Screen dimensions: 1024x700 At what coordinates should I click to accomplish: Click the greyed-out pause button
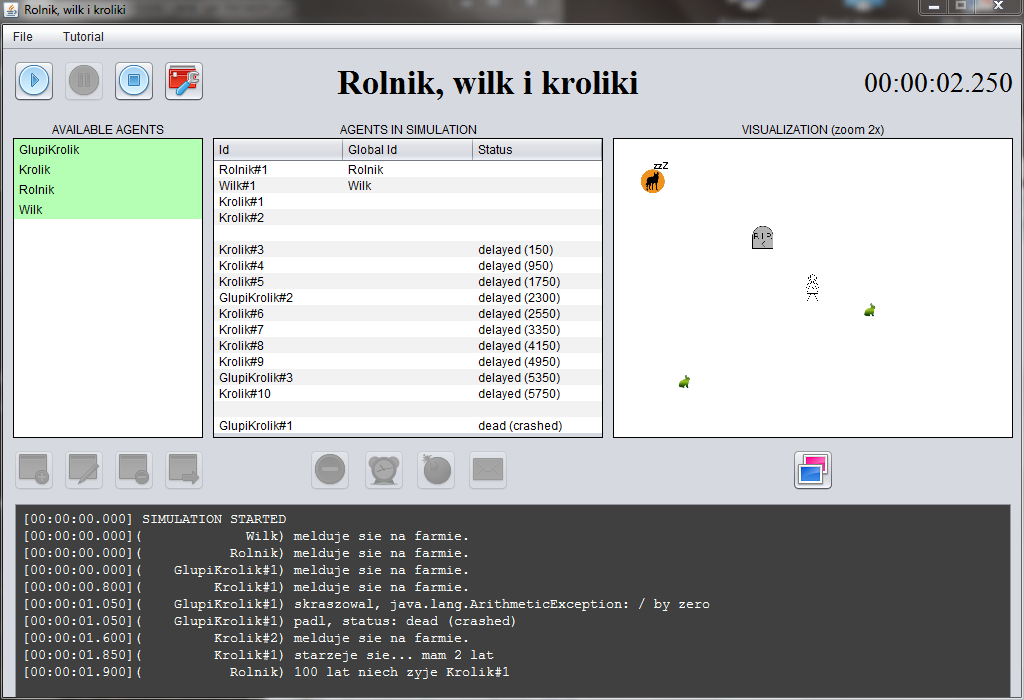(84, 81)
